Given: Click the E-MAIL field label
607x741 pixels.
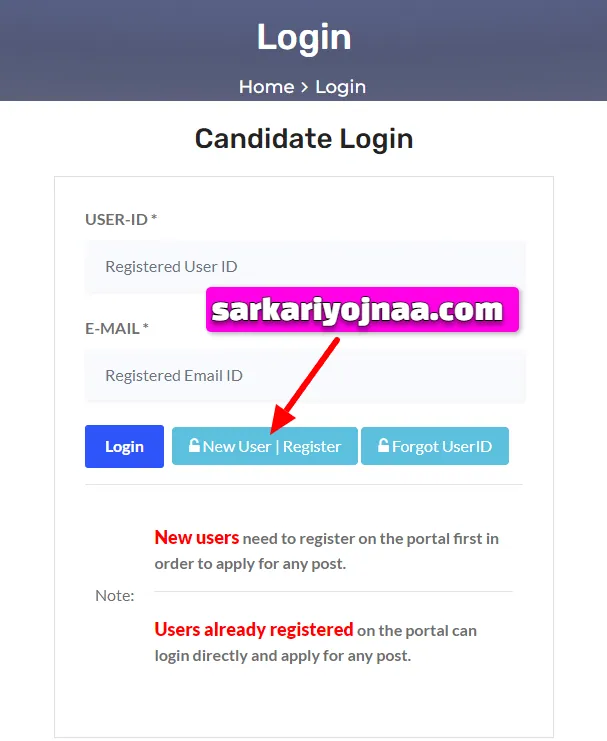Looking at the screenshot, I should (117, 328).
